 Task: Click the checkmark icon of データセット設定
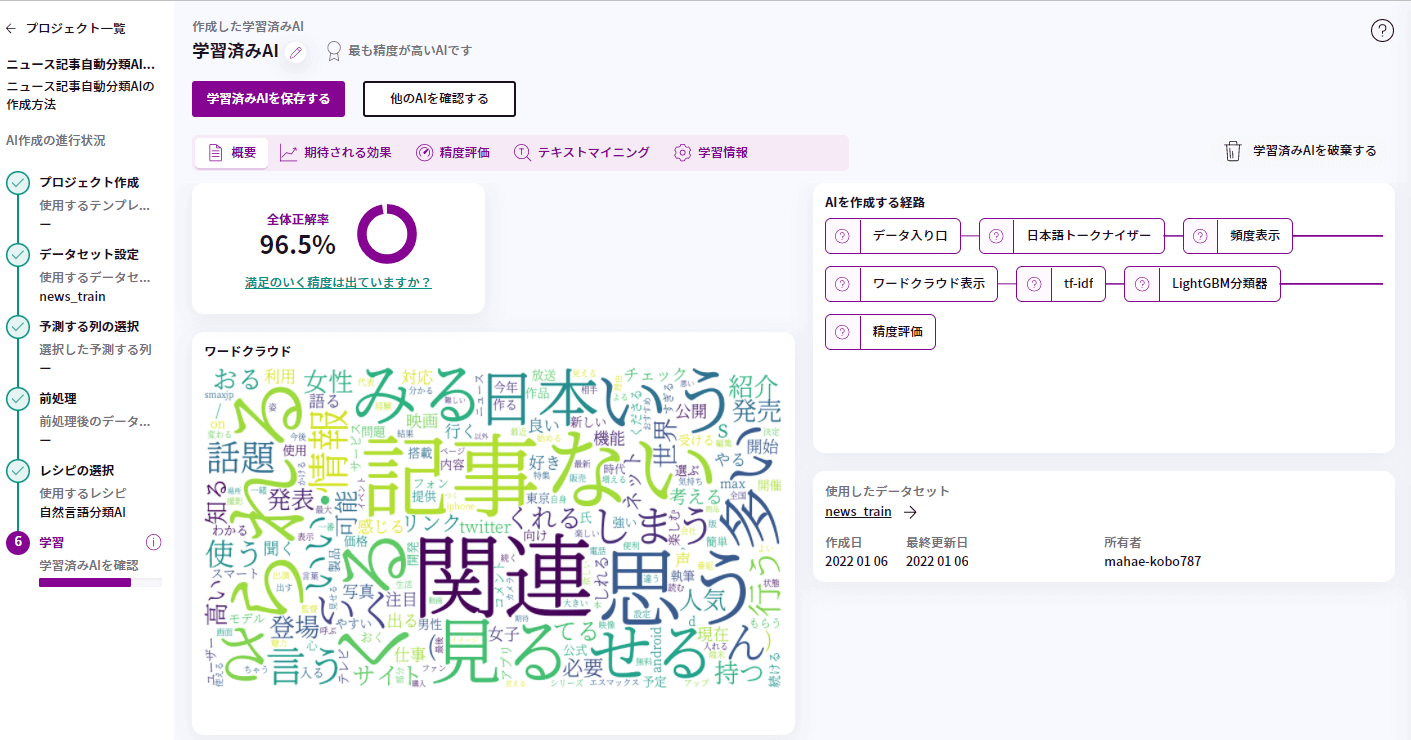[x=18, y=255]
